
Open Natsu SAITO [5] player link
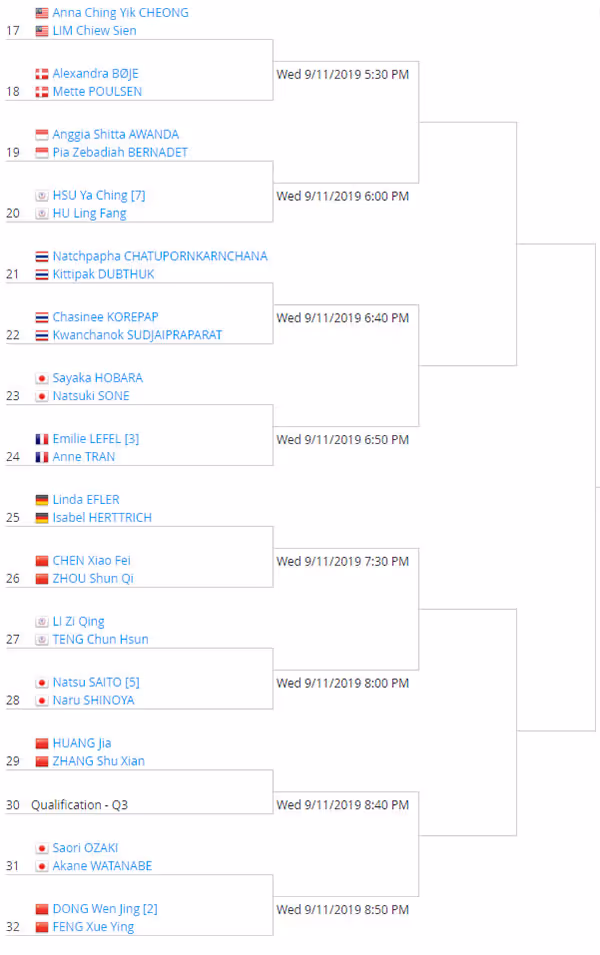click(x=96, y=682)
